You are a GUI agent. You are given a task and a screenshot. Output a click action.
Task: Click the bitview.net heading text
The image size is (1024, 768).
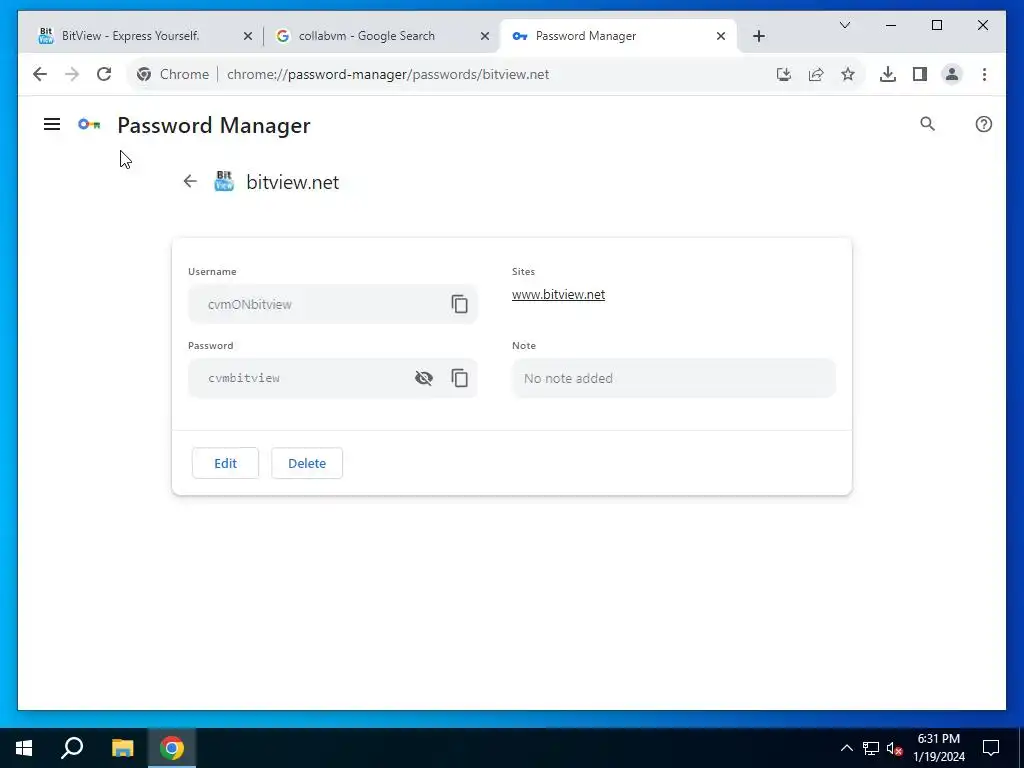pyautogui.click(x=293, y=182)
